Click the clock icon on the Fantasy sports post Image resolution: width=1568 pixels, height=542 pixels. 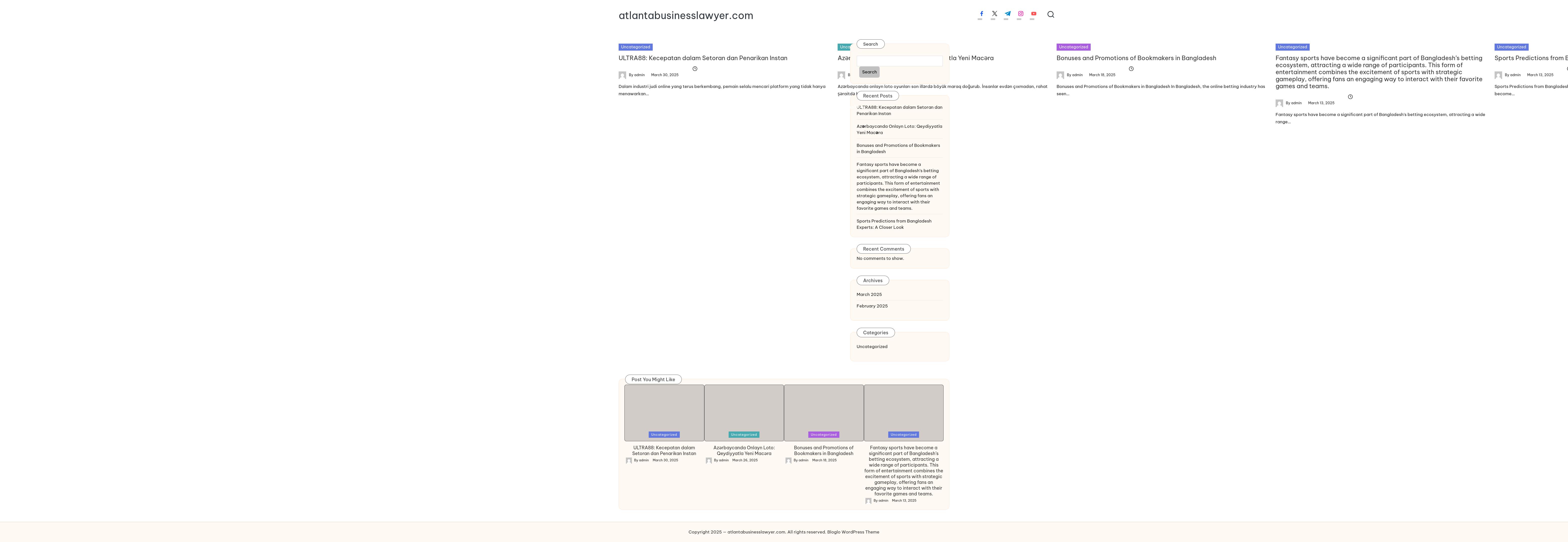pyautogui.click(x=1350, y=97)
